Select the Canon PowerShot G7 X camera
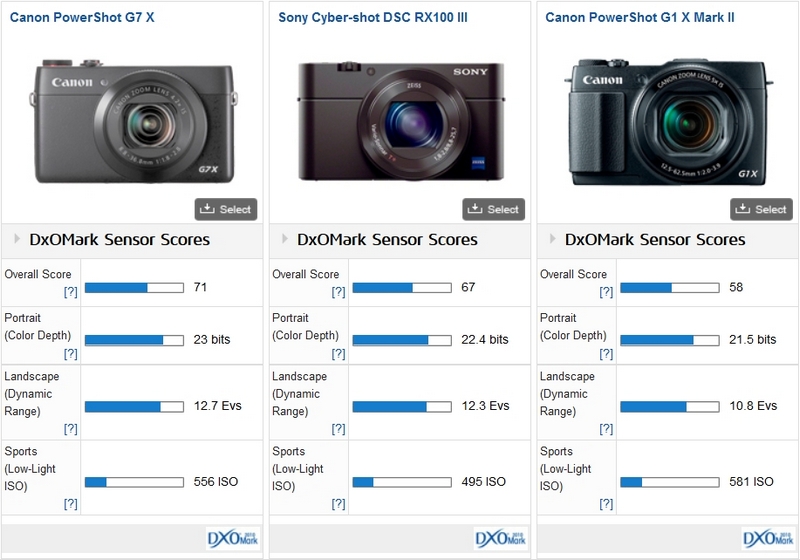Image resolution: width=800 pixels, height=560 pixels. click(226, 209)
